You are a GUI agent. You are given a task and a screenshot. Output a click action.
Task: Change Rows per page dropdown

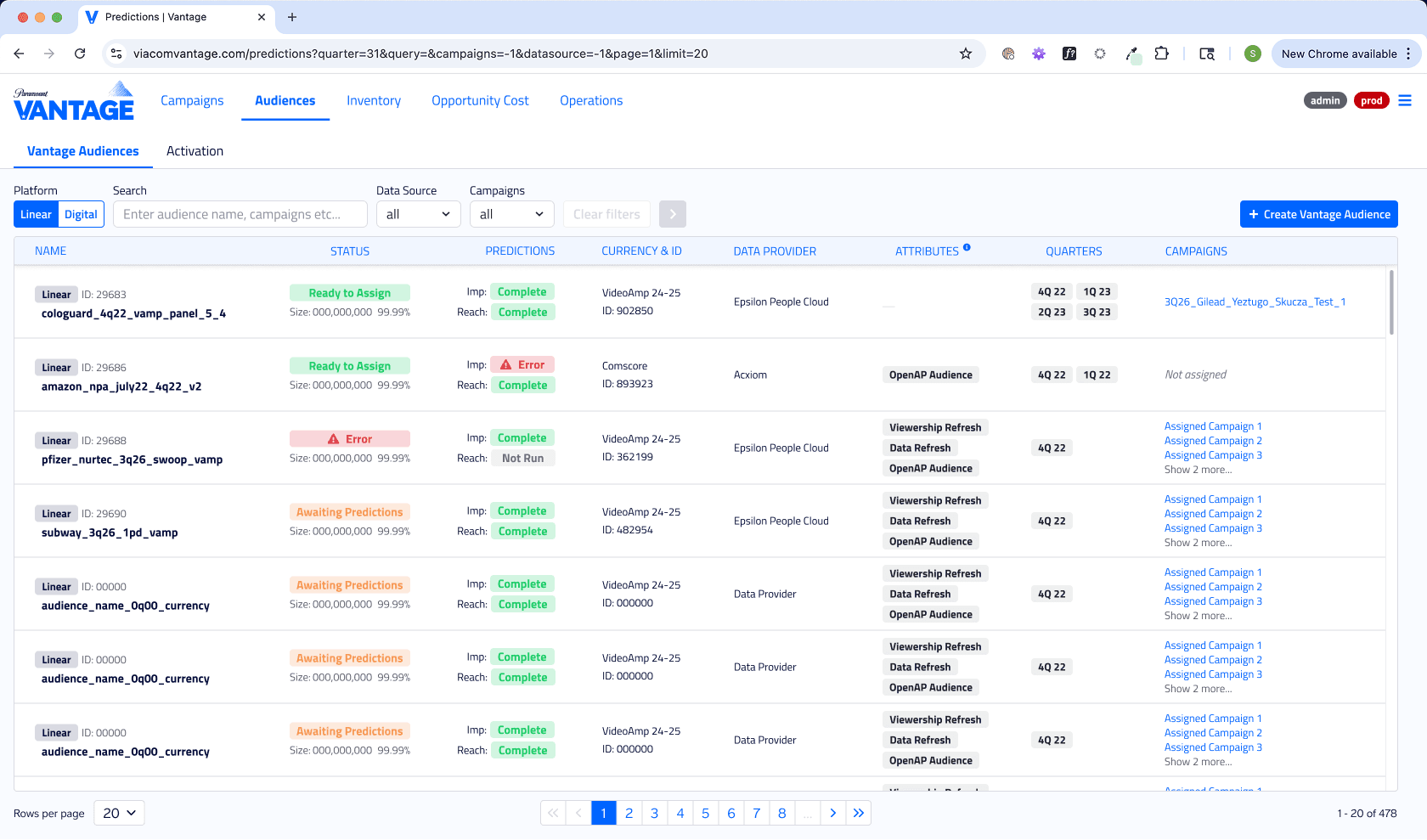[119, 813]
